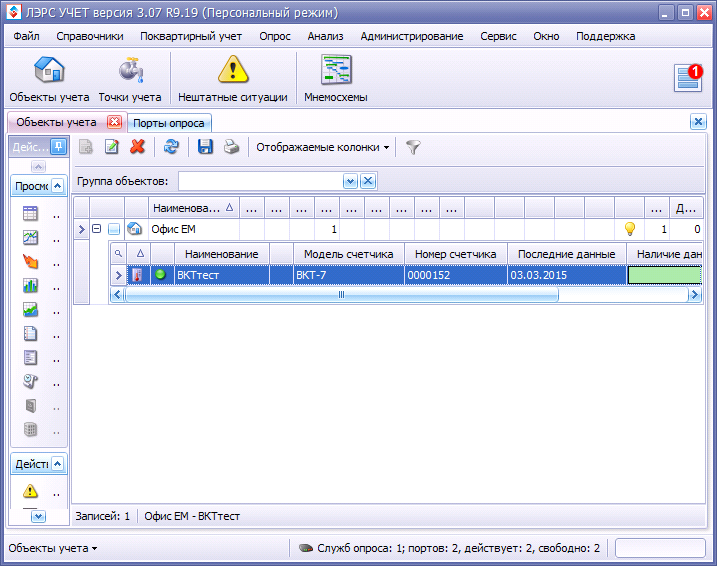Click the green data availability cell
This screenshot has width=717, height=566.
click(664, 275)
